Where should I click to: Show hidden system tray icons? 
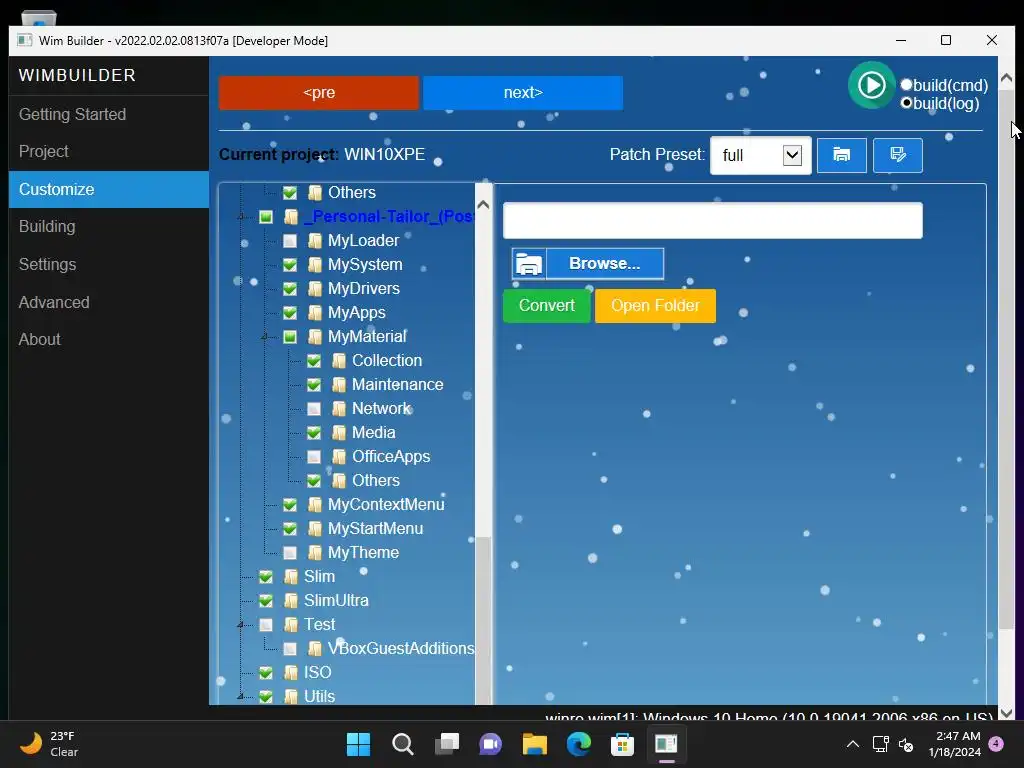[852, 744]
